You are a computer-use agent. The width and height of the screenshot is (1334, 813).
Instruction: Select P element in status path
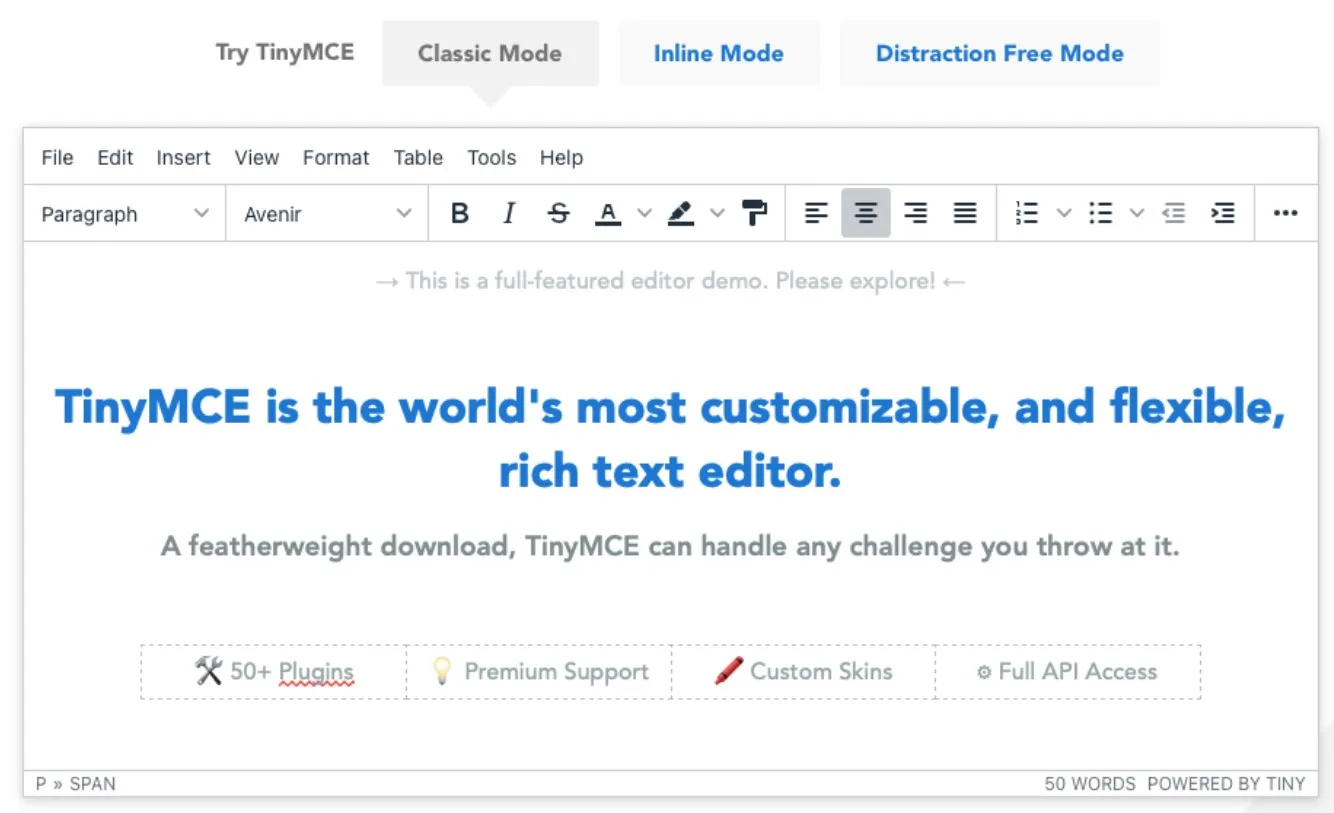pyautogui.click(x=41, y=784)
